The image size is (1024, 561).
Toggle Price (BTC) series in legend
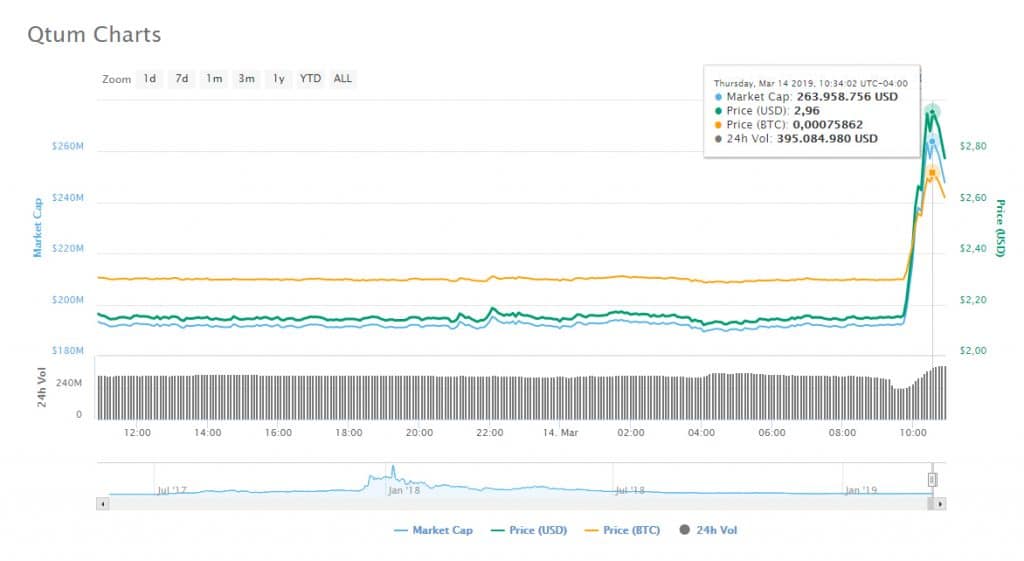click(622, 530)
